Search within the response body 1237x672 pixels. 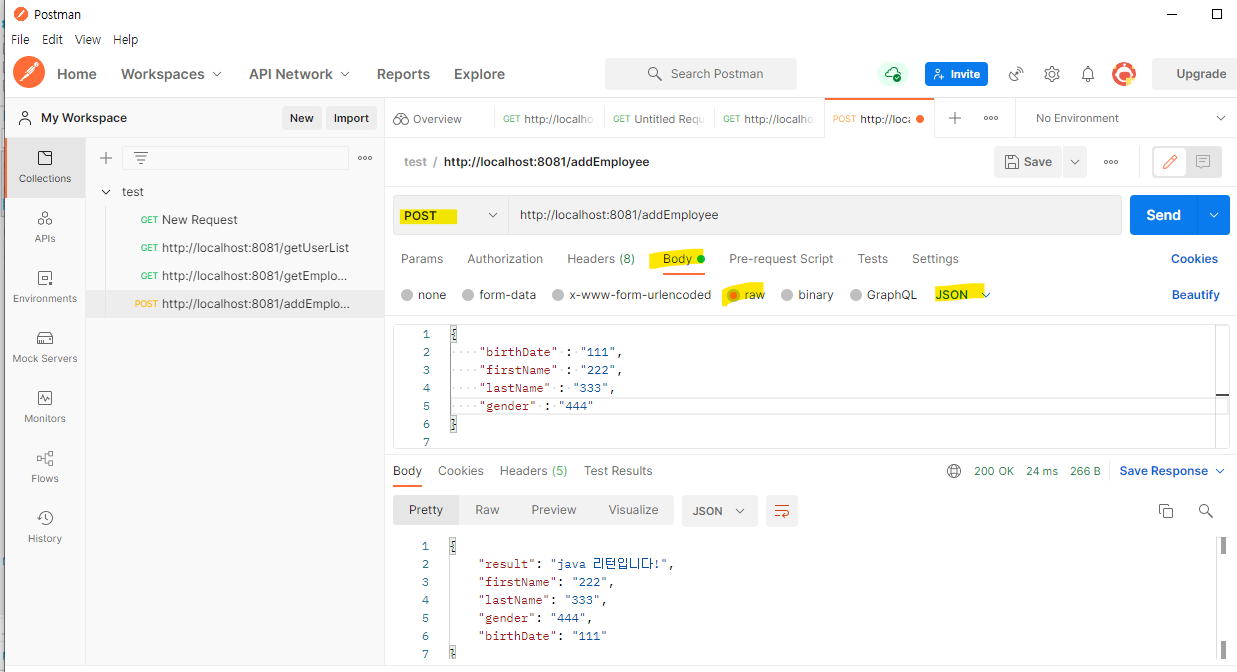pyautogui.click(x=1206, y=511)
